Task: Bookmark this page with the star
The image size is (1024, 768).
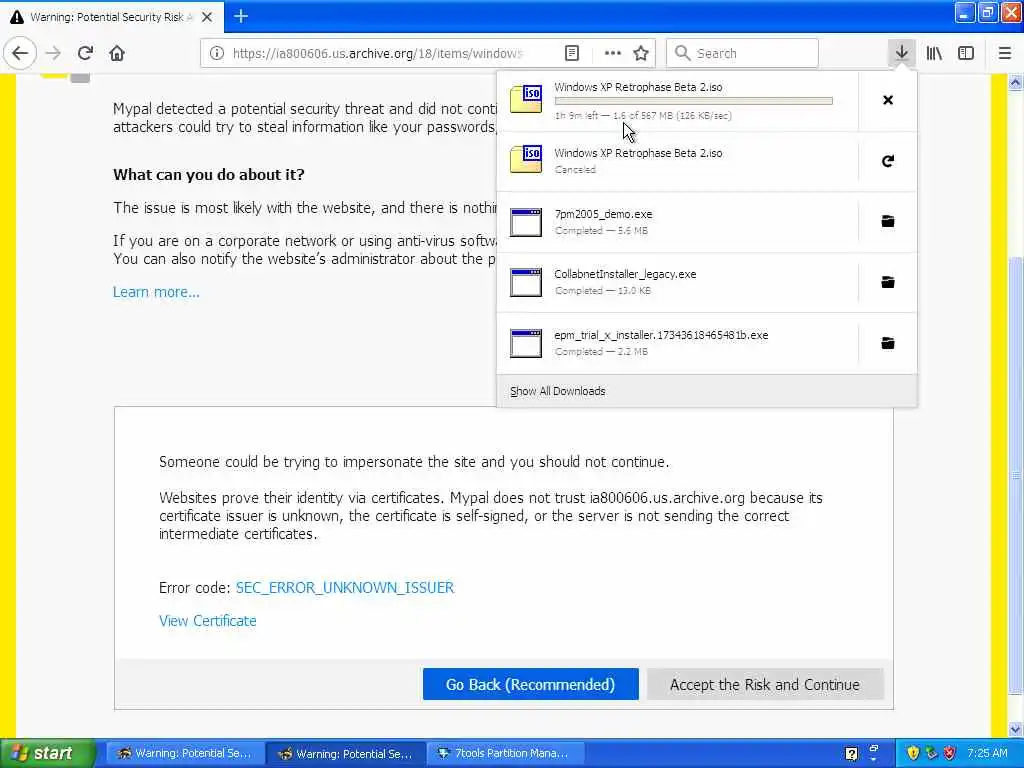Action: tap(641, 53)
